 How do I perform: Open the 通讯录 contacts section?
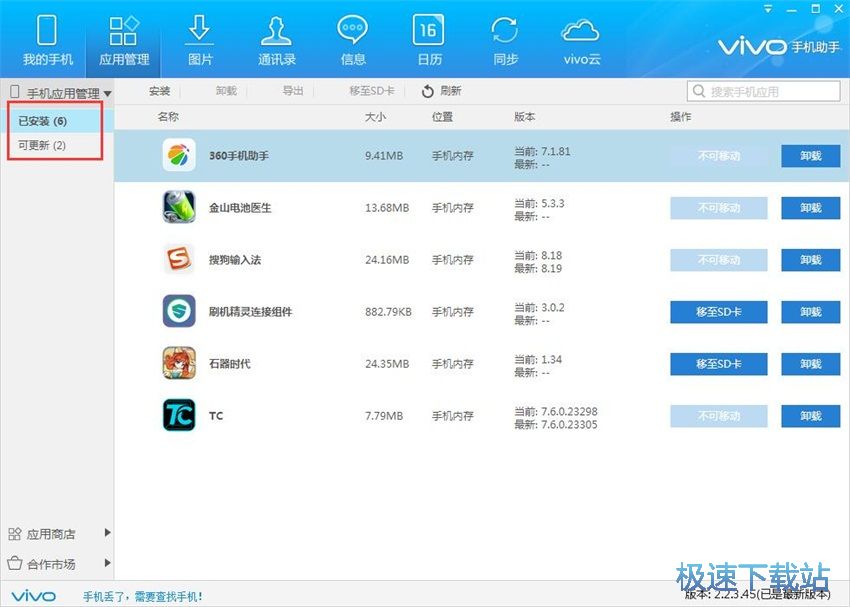click(276, 40)
